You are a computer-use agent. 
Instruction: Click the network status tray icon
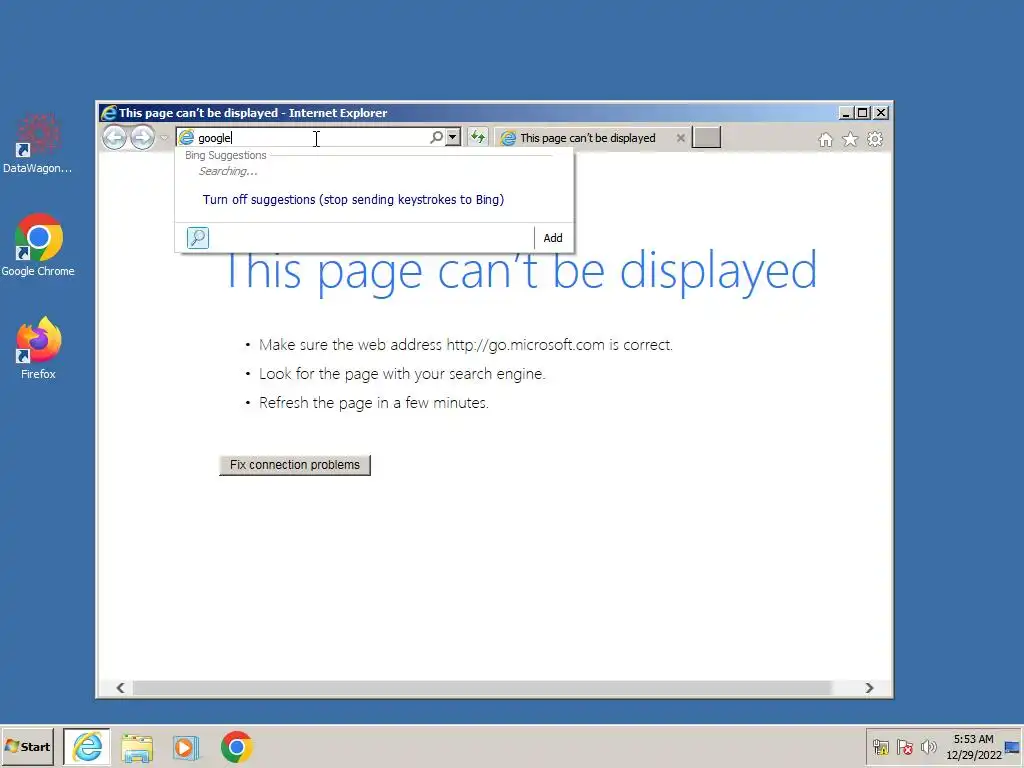coord(881,747)
